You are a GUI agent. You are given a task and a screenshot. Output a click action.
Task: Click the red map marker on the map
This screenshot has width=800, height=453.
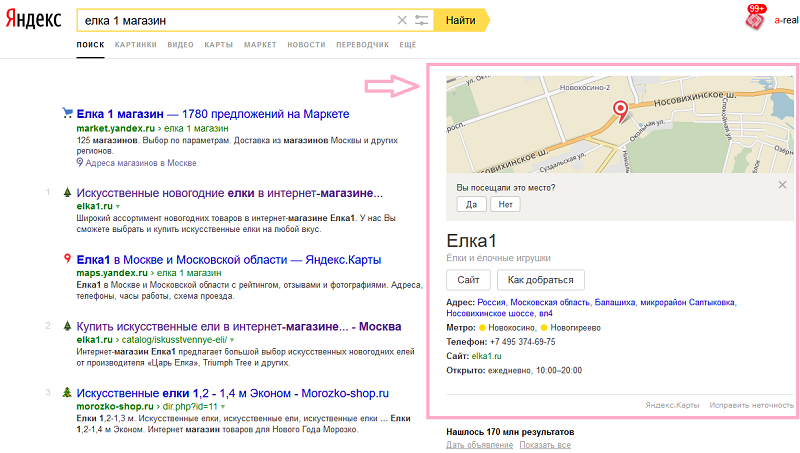pyautogui.click(x=620, y=111)
